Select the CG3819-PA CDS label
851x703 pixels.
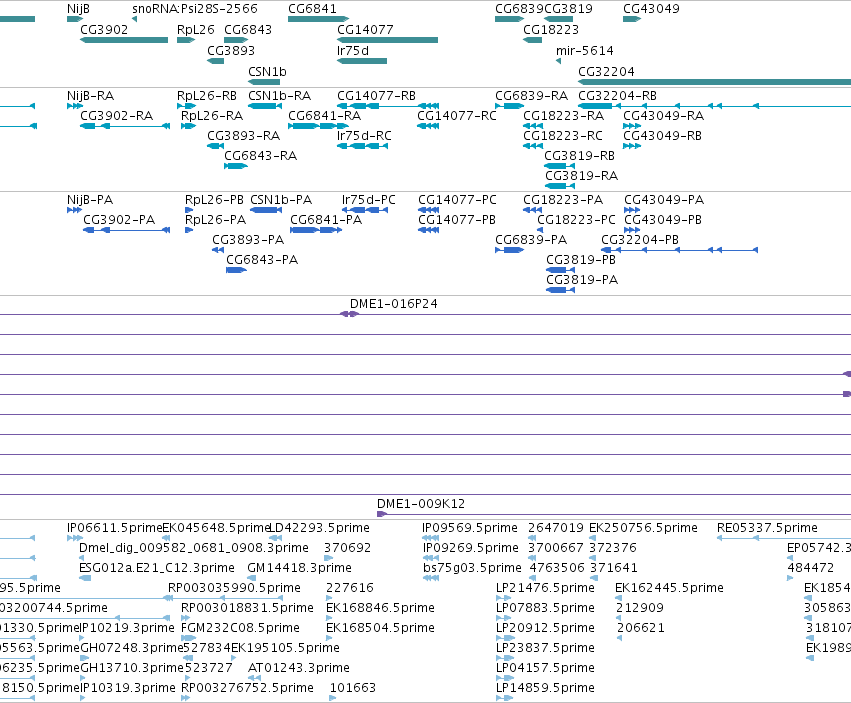[581, 280]
